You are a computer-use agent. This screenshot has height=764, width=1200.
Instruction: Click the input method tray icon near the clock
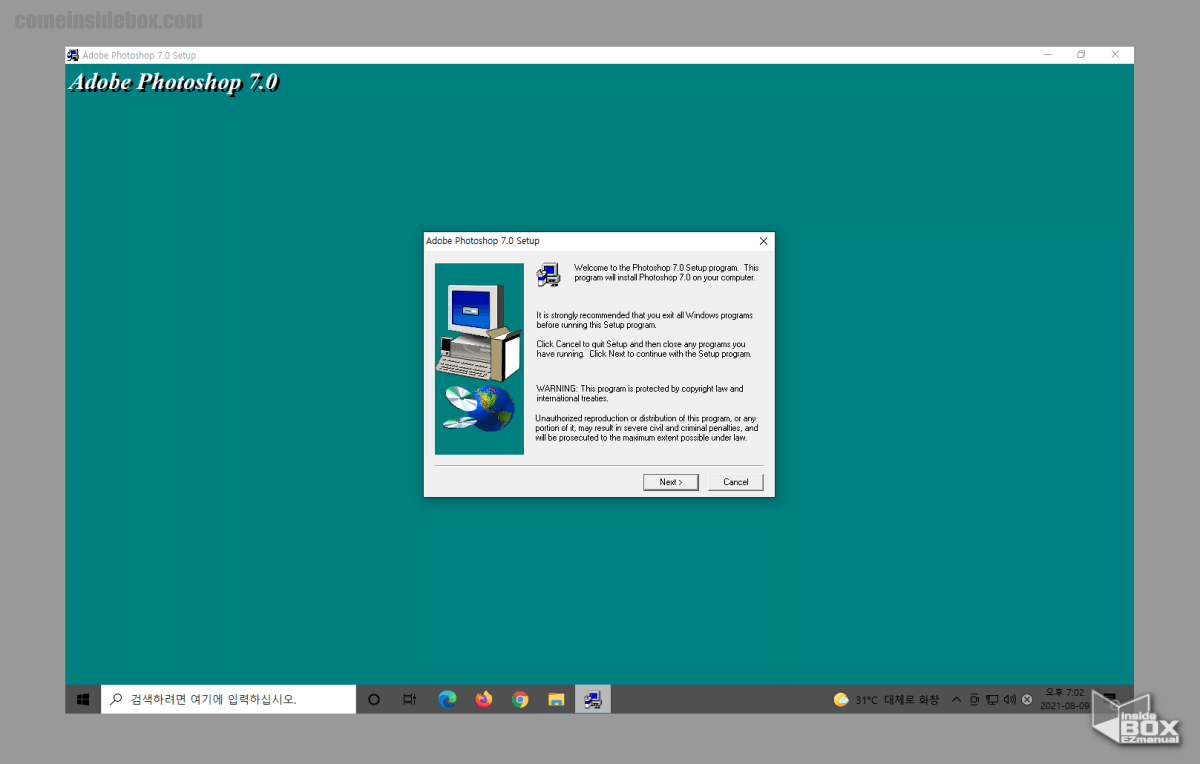[1026, 700]
